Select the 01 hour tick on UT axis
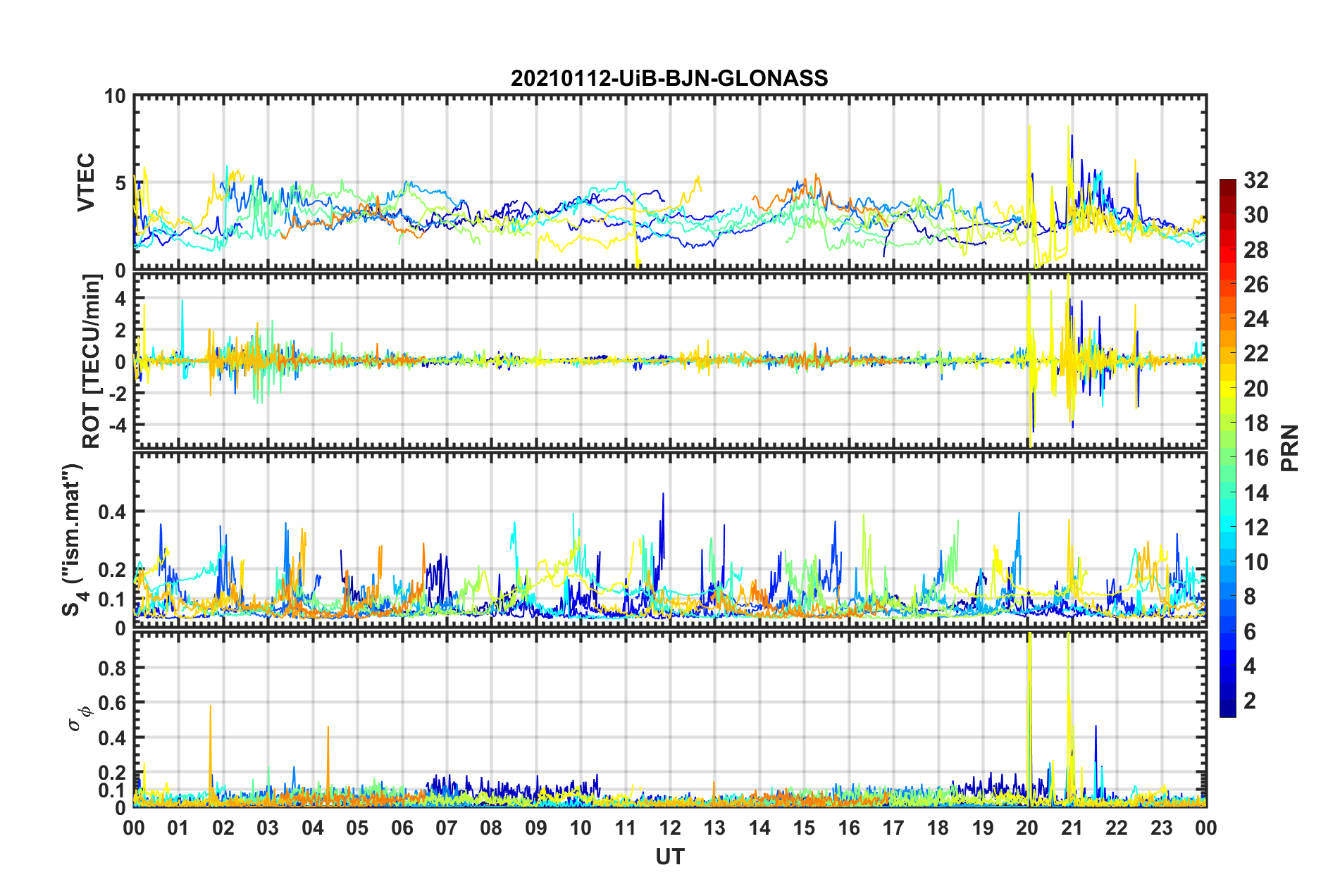 (x=178, y=828)
